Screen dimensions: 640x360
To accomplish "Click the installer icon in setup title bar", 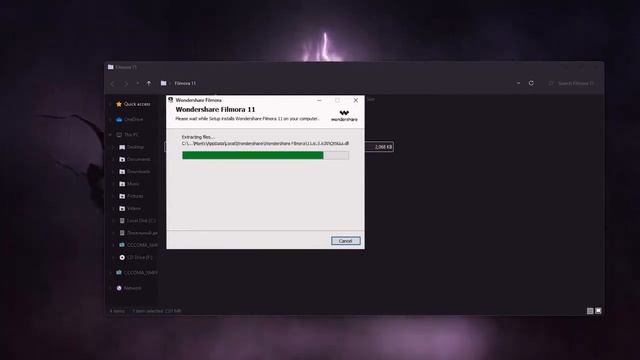I will (x=171, y=100).
